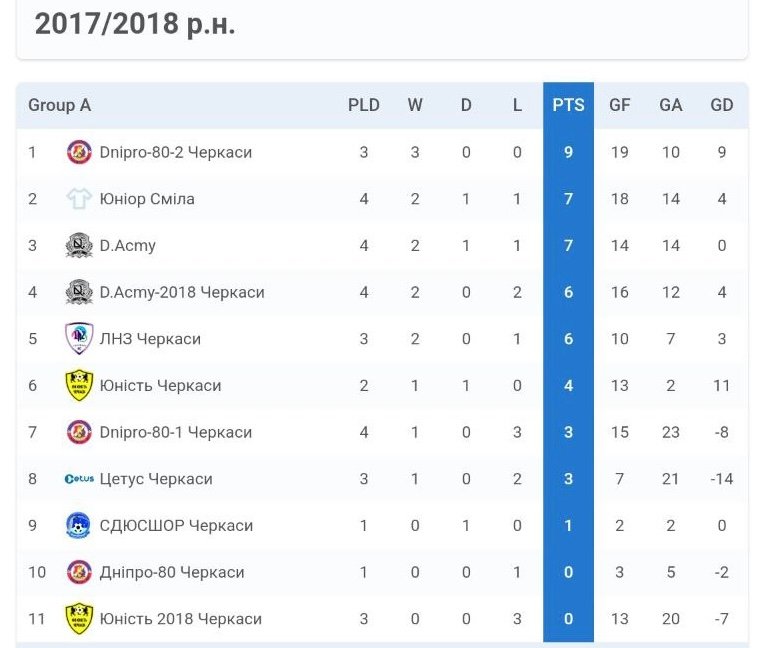
Task: Click the Юність 2018 Черкаси shield logo
Action: pos(79,618)
